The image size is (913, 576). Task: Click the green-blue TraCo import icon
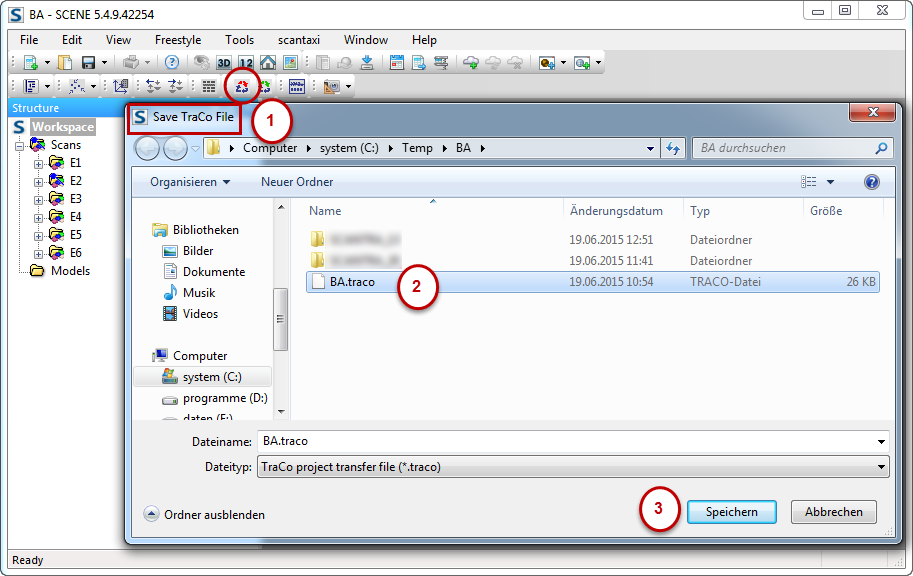(264, 87)
